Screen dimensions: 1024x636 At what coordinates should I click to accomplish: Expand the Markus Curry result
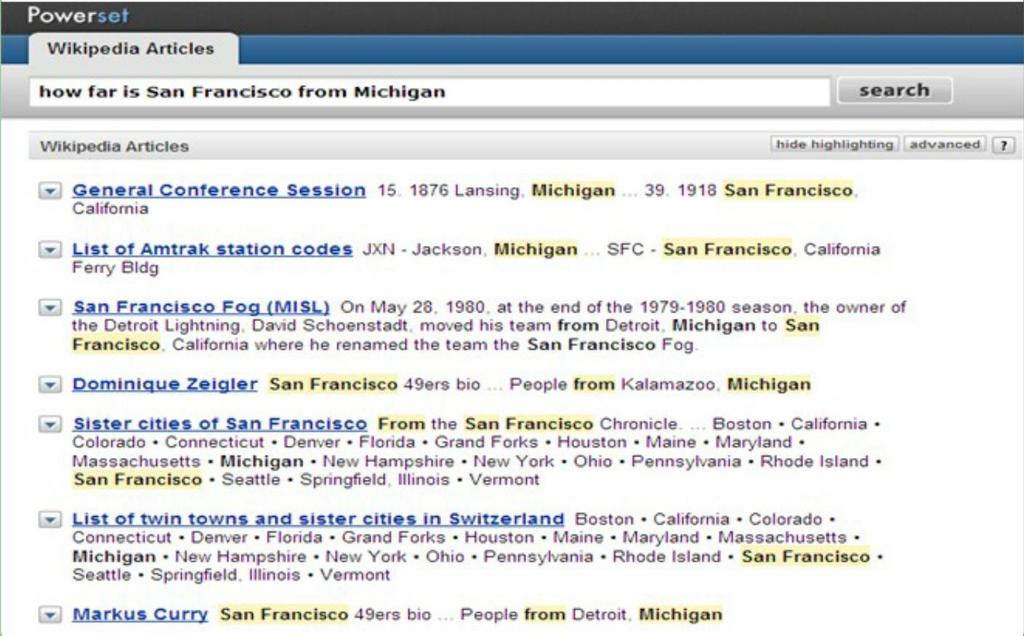coord(50,615)
